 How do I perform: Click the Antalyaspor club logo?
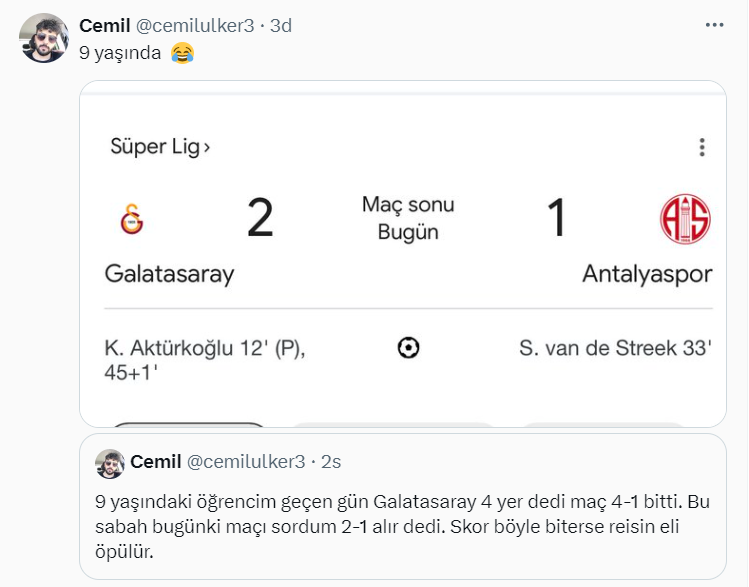pos(685,218)
